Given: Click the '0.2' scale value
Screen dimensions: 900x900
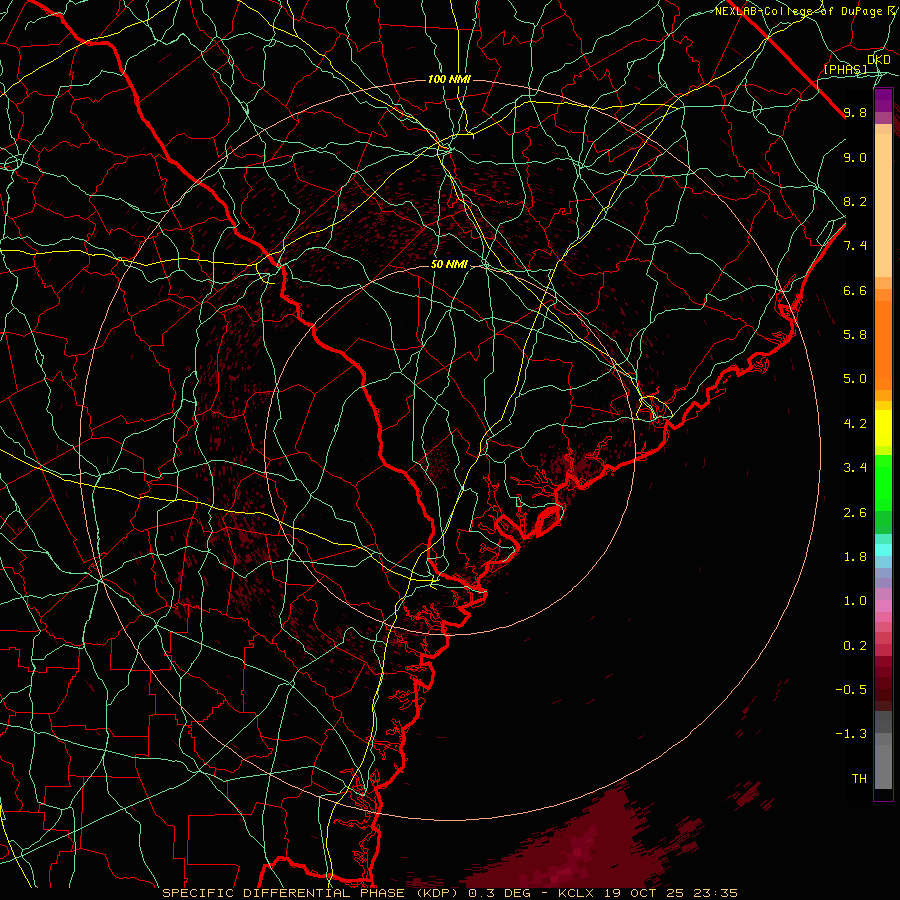Looking at the screenshot, I should point(855,646).
